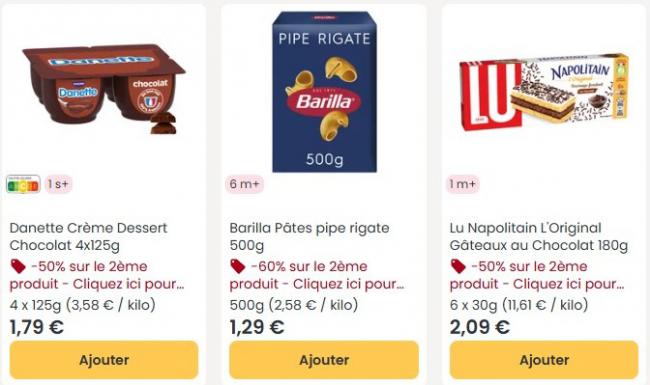Open the Barilla Pipe Rigate box image
This screenshot has height=385, width=650.
click(x=324, y=92)
